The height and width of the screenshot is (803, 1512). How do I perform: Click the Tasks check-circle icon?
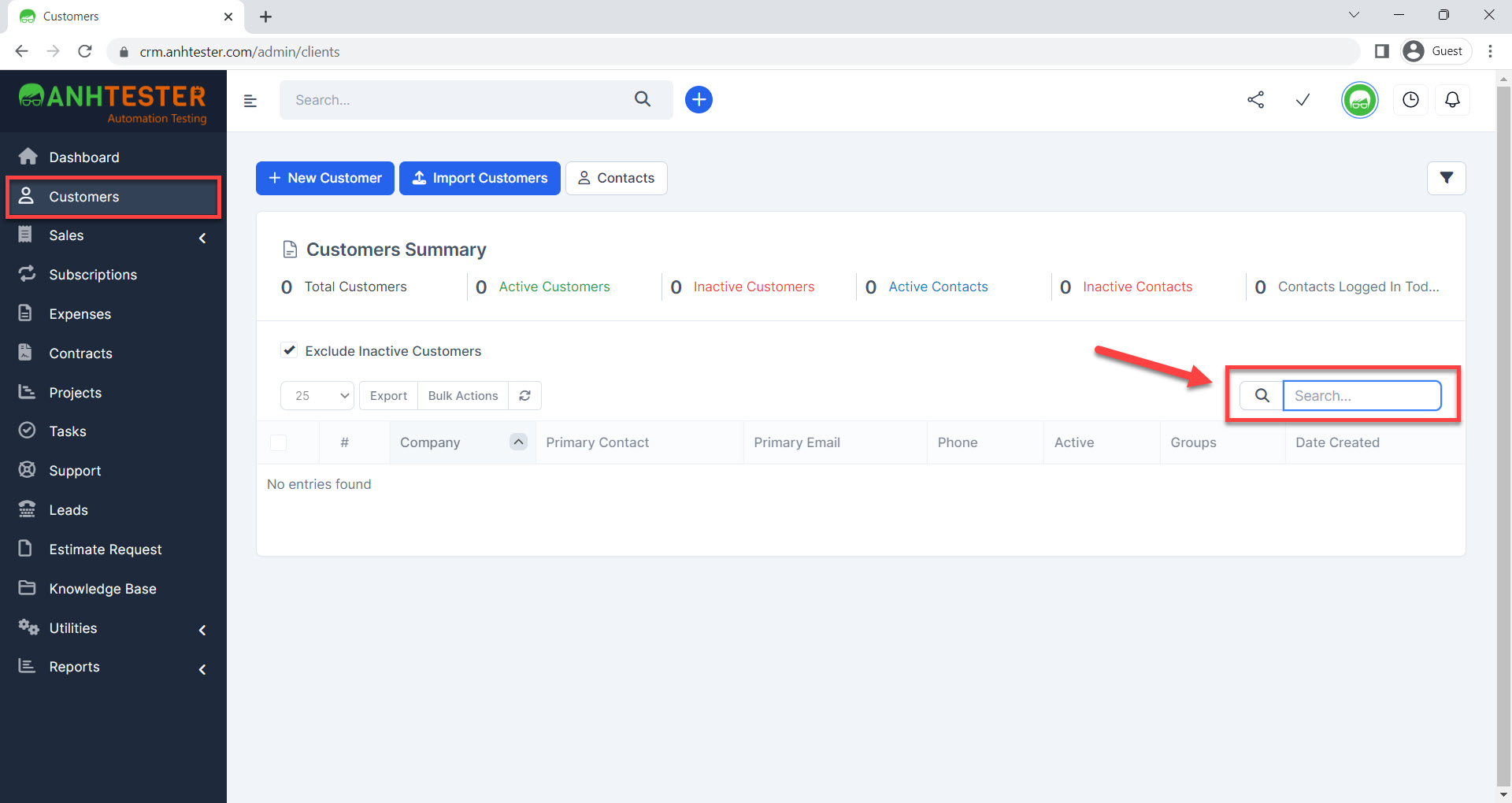(27, 431)
